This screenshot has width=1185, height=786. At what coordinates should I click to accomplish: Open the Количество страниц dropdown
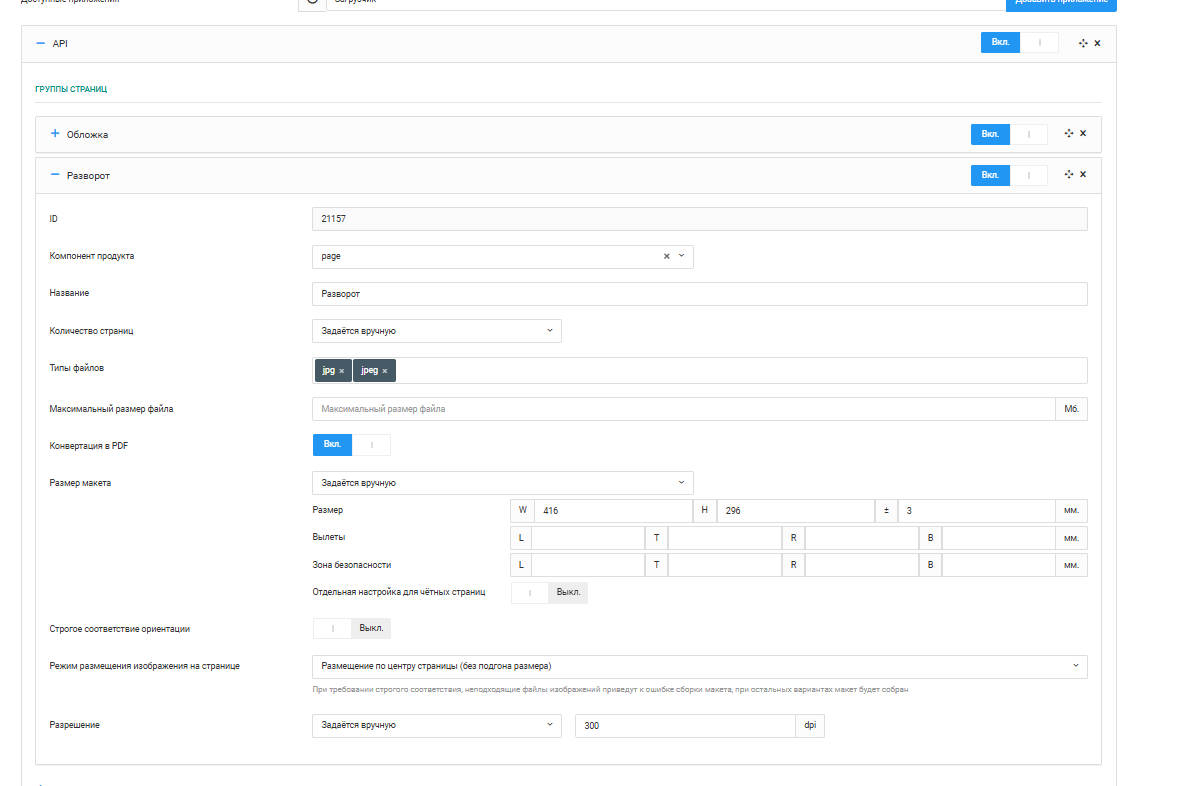coord(437,331)
